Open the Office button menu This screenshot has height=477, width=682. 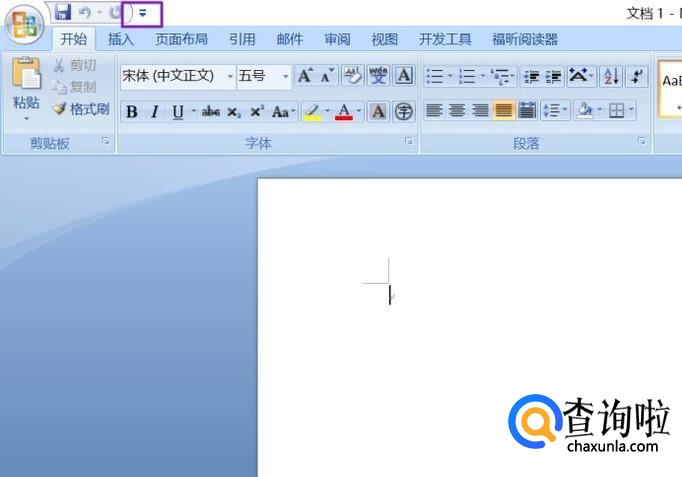pos(24,24)
